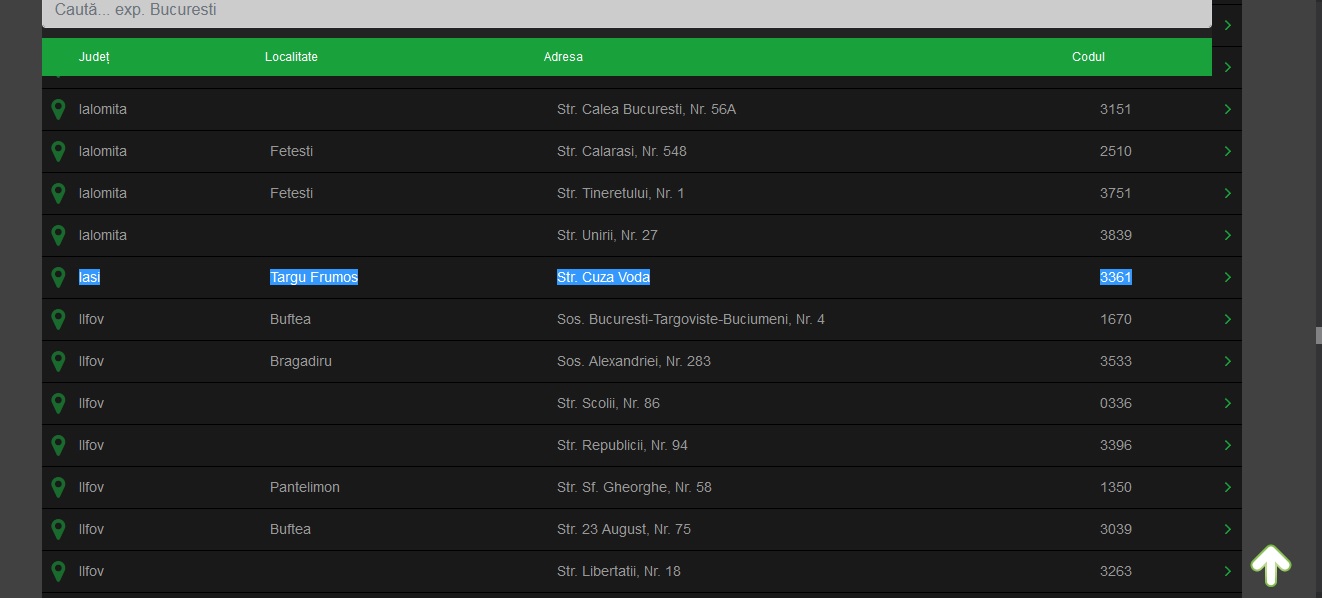1322x601 pixels.
Task: Open details arrow for code 3839
Action: tap(1228, 235)
